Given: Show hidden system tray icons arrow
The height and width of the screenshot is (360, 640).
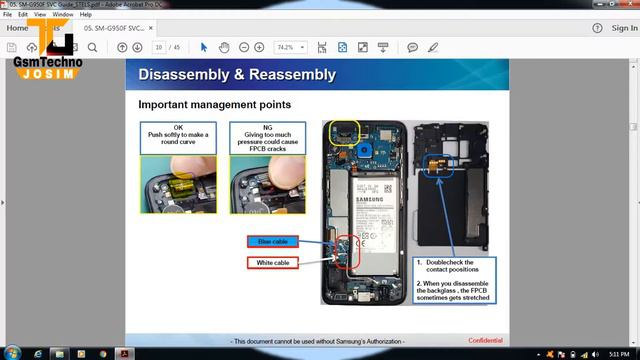Looking at the screenshot, I should pos(538,355).
